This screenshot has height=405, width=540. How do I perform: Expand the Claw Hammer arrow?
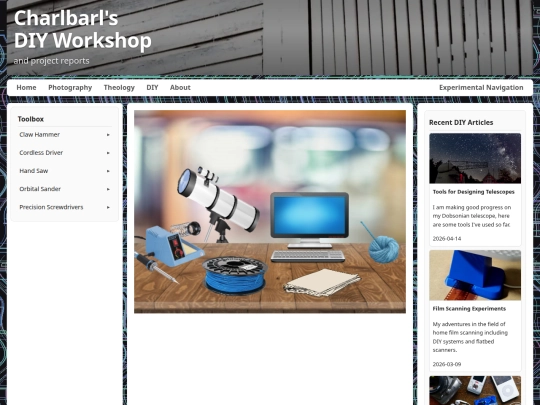pos(108,135)
